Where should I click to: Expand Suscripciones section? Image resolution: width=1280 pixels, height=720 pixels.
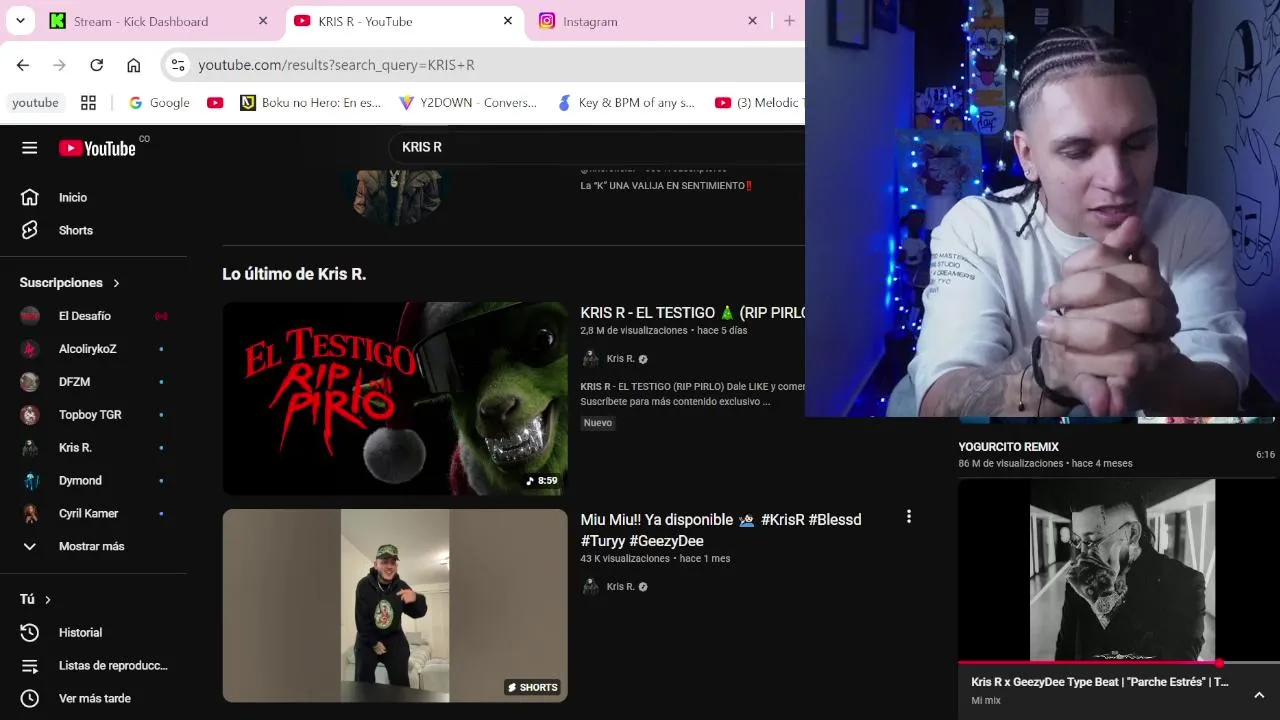[x=70, y=283]
